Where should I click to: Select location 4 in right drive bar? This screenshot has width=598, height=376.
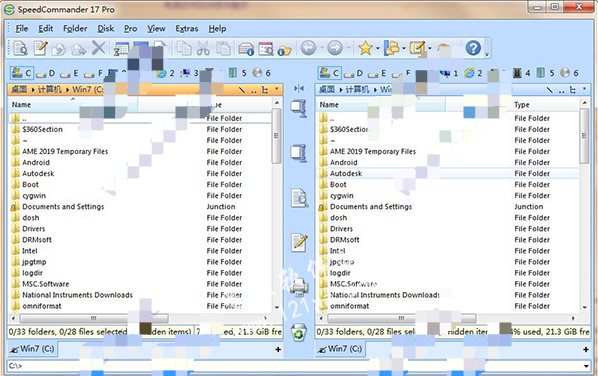[x=521, y=73]
